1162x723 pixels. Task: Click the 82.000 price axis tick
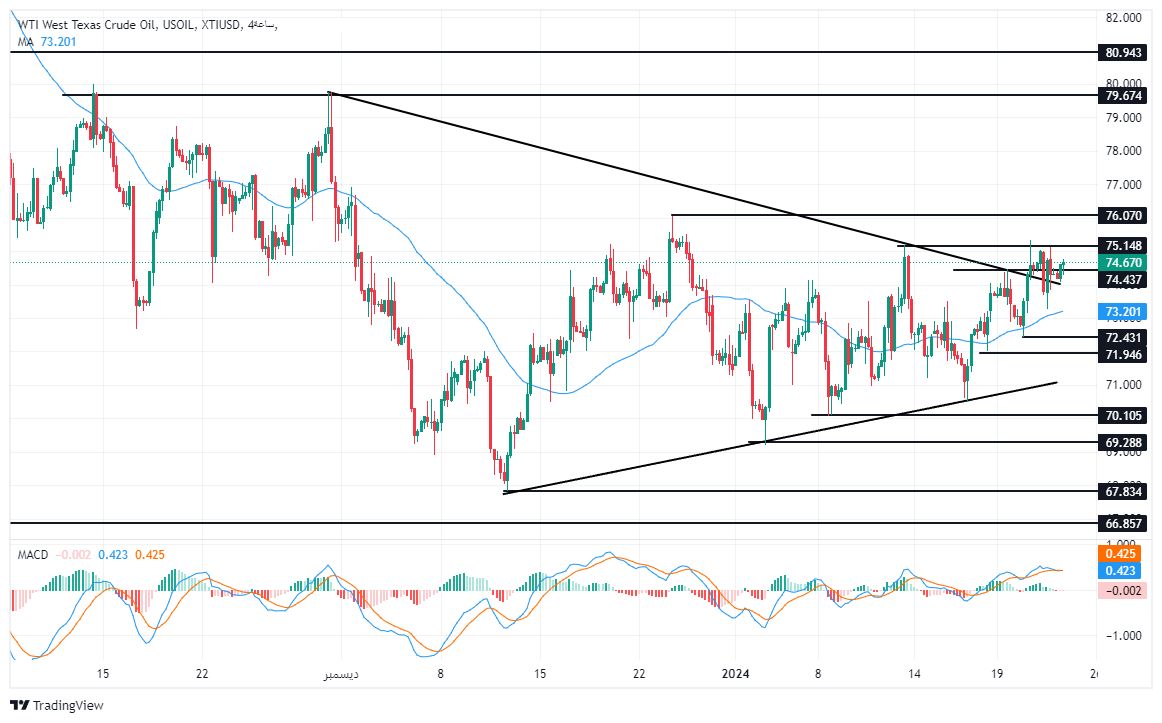point(1123,17)
